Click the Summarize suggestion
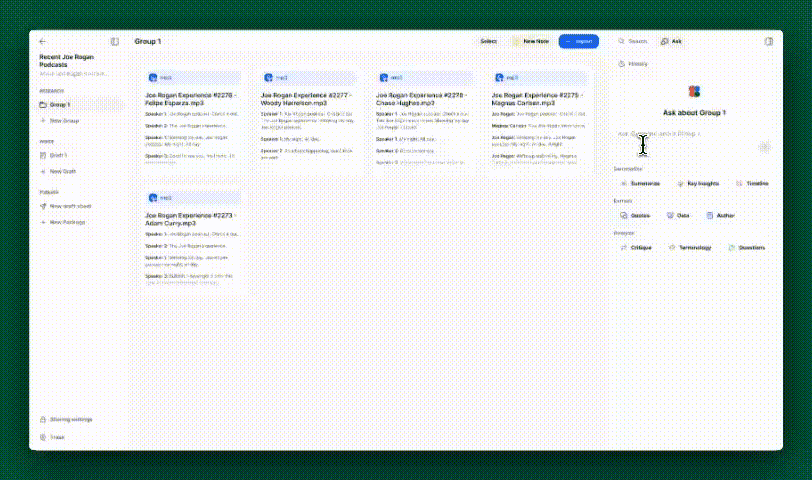This screenshot has width=812, height=480. pyautogui.click(x=641, y=183)
